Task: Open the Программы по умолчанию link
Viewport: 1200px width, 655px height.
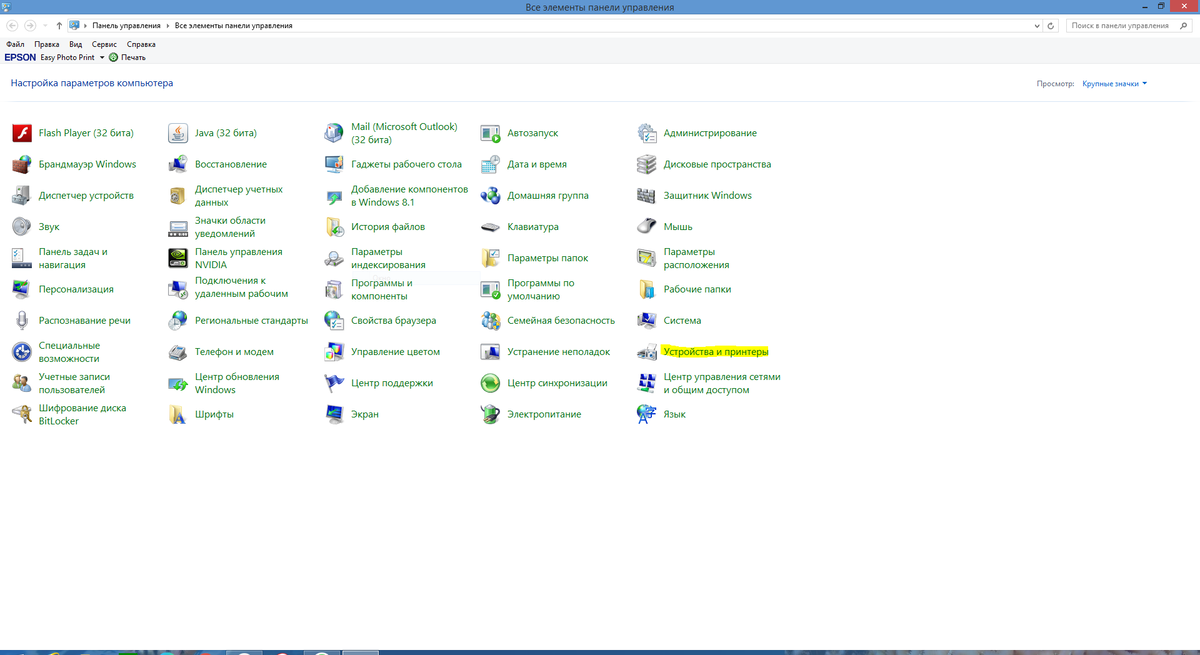Action: (541, 290)
